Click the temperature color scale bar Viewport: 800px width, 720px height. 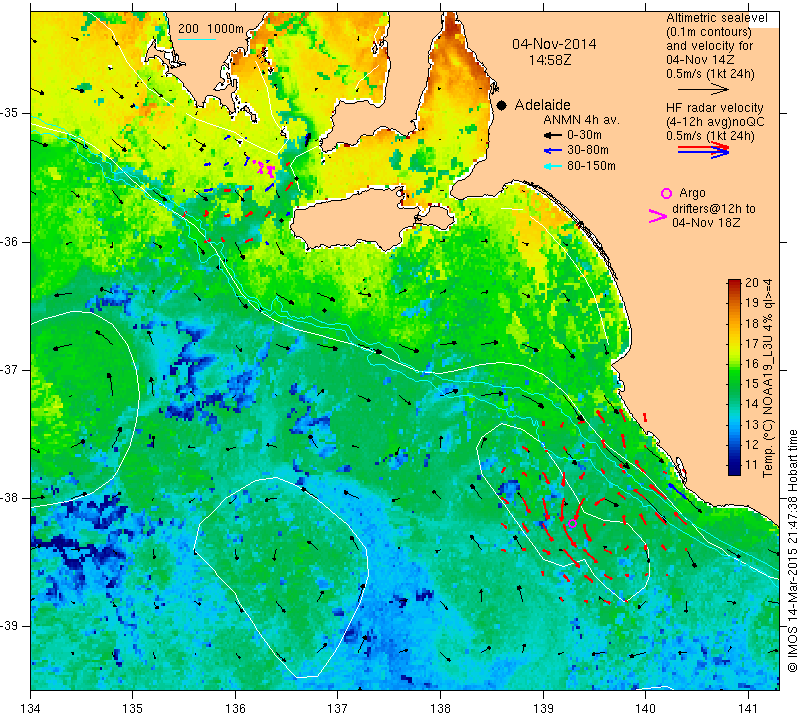(734, 377)
